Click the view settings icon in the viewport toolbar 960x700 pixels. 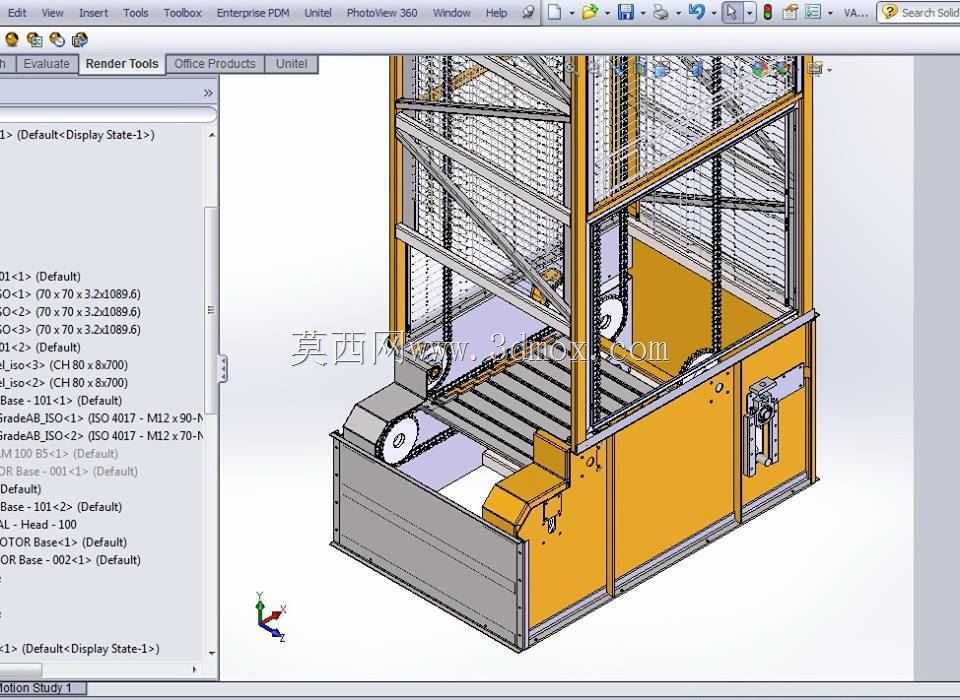coord(814,69)
